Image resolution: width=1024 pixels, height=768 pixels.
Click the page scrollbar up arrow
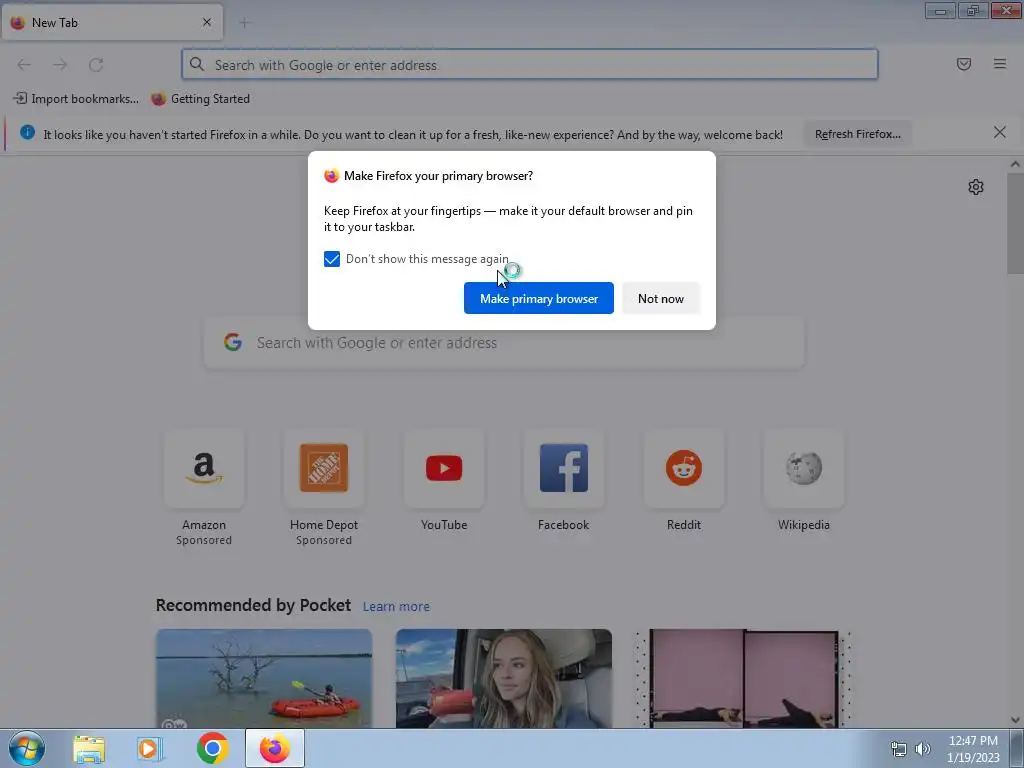click(1015, 165)
